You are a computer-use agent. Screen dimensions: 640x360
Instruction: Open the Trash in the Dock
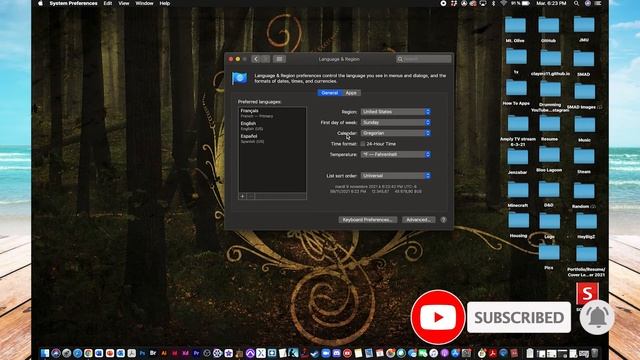[x=594, y=353]
